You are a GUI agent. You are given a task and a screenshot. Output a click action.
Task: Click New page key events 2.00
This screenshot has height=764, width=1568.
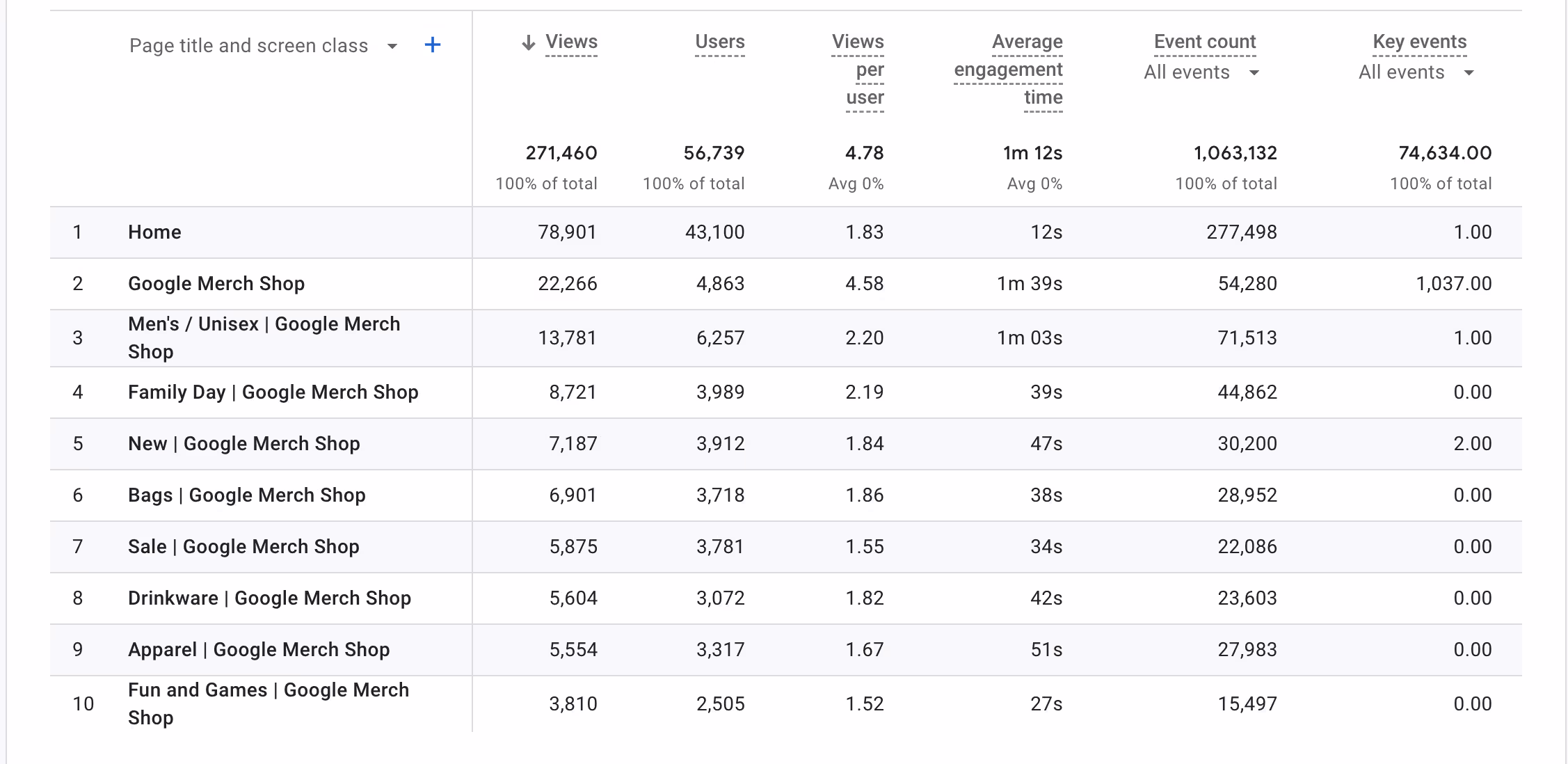coord(1473,444)
